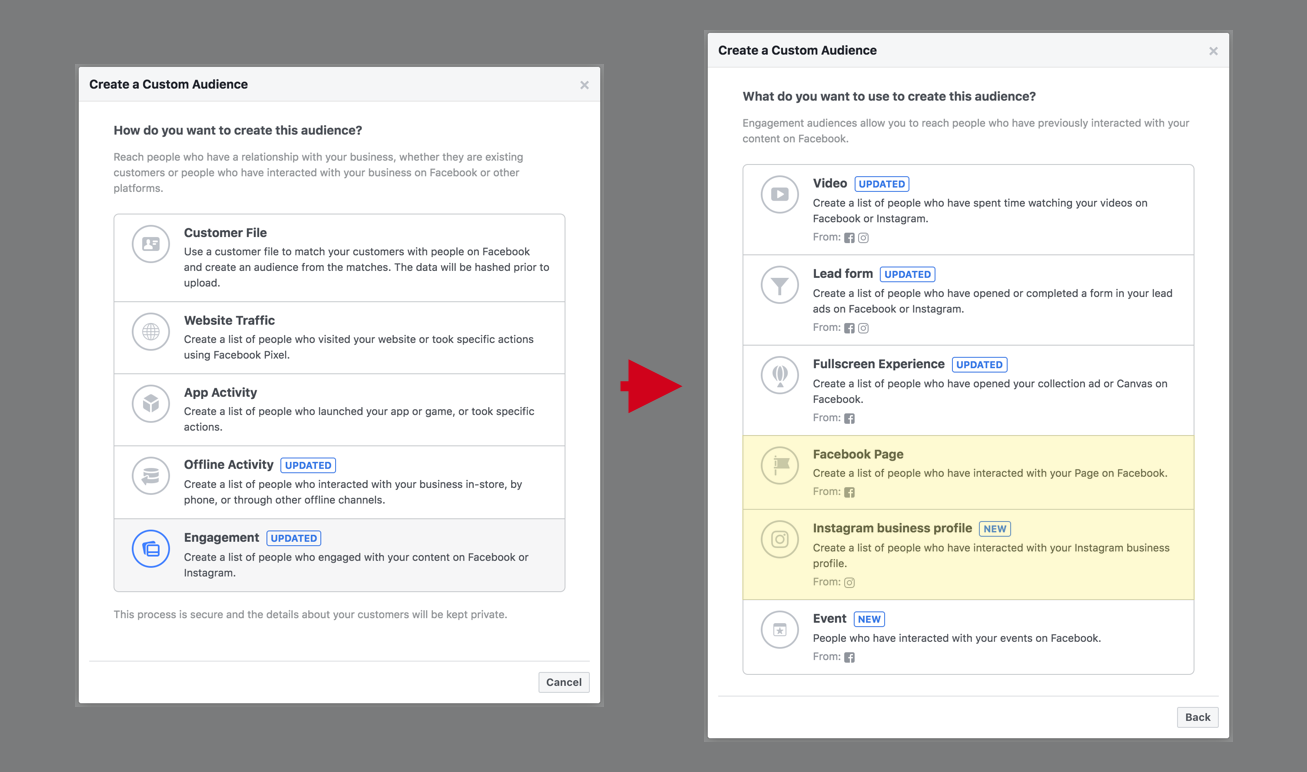Click Instagram source icon under Instagram business profile
1307x772 pixels.
click(849, 582)
